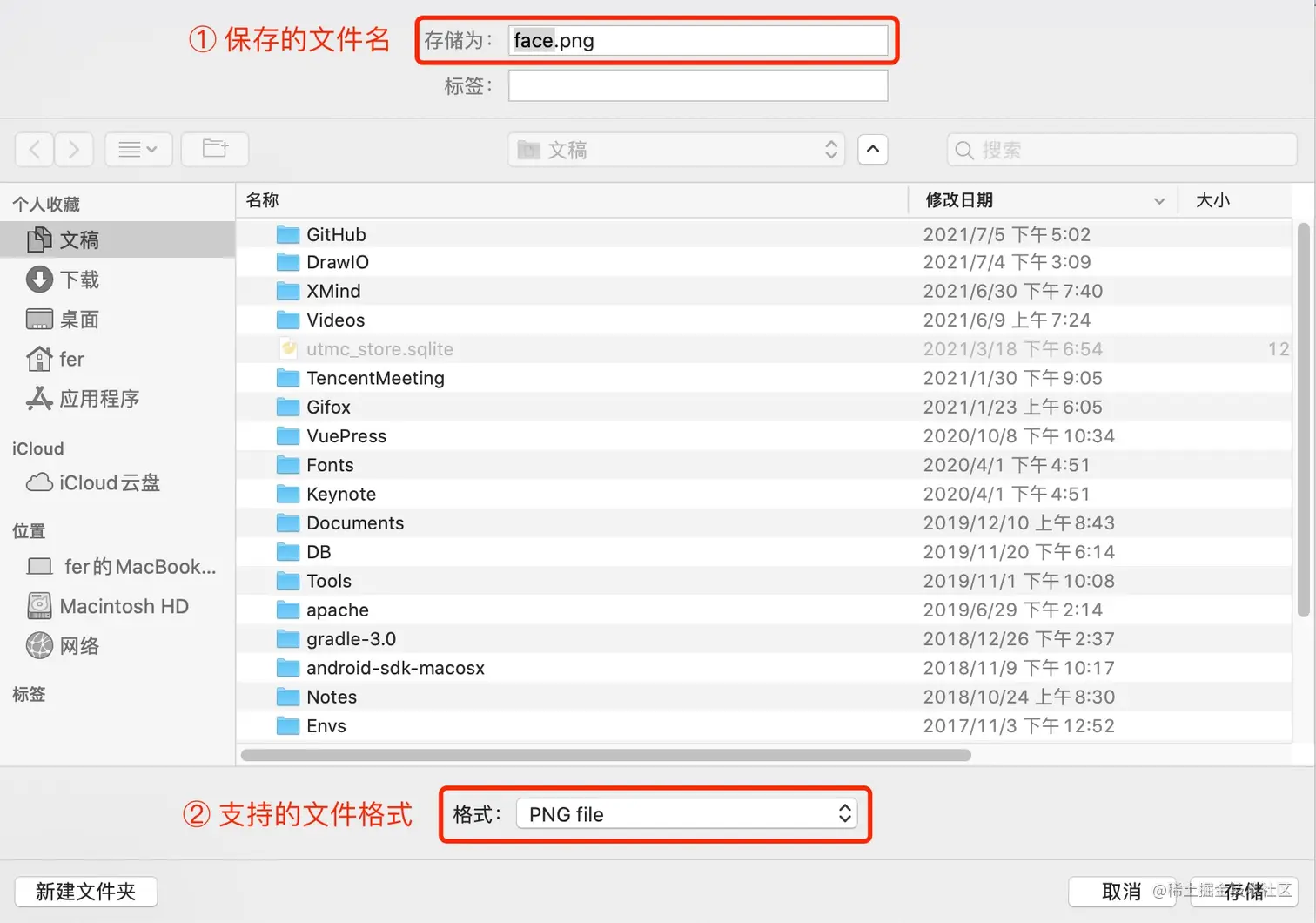Click the 标签 tags field
Screen dimensions: 1316x923
tap(698, 85)
